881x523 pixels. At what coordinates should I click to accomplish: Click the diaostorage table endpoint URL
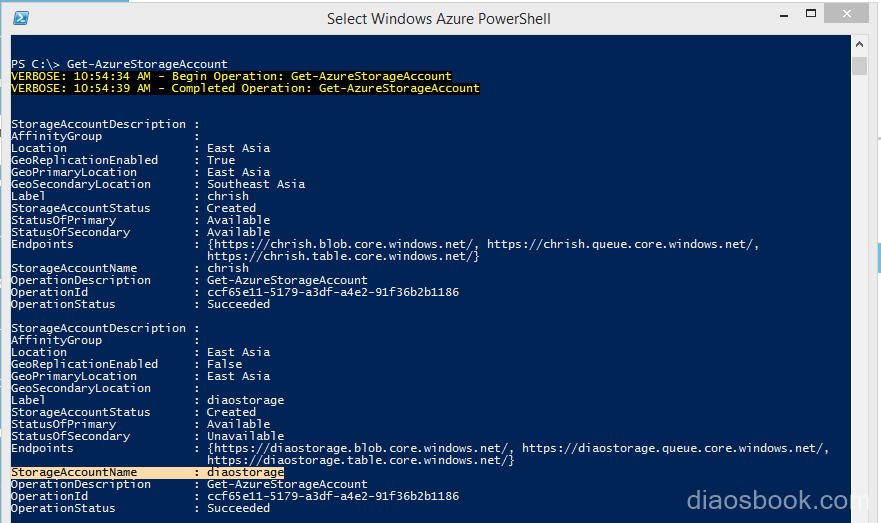point(357,460)
